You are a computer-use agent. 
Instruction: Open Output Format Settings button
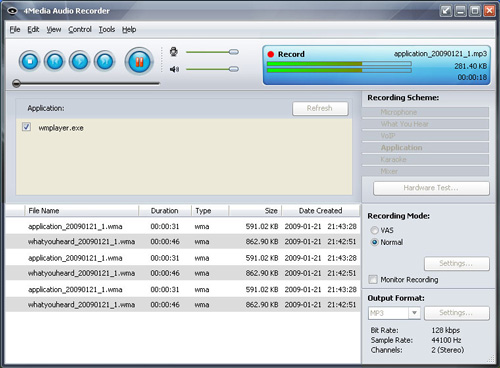coord(457,313)
